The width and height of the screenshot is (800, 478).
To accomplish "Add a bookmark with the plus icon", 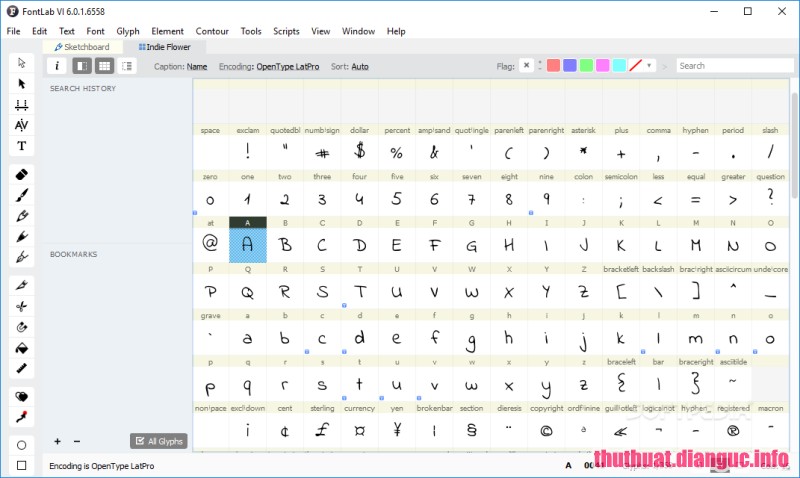I will coord(57,441).
